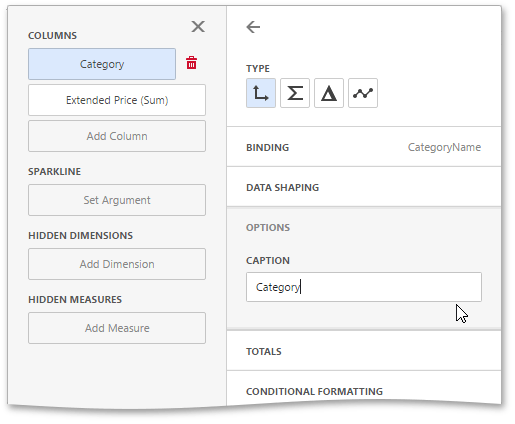Expand the Data Shaping section
The width and height of the screenshot is (515, 424).
pyautogui.click(x=364, y=187)
